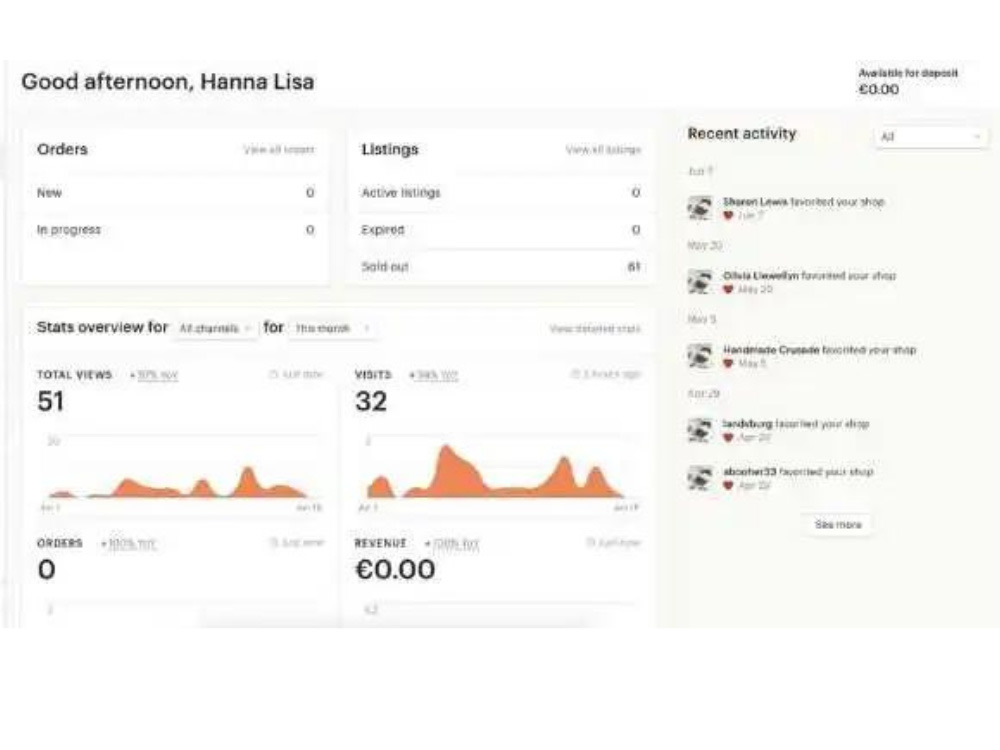The width and height of the screenshot is (1000, 750).
Task: Open the View all listings link
Action: click(603, 149)
